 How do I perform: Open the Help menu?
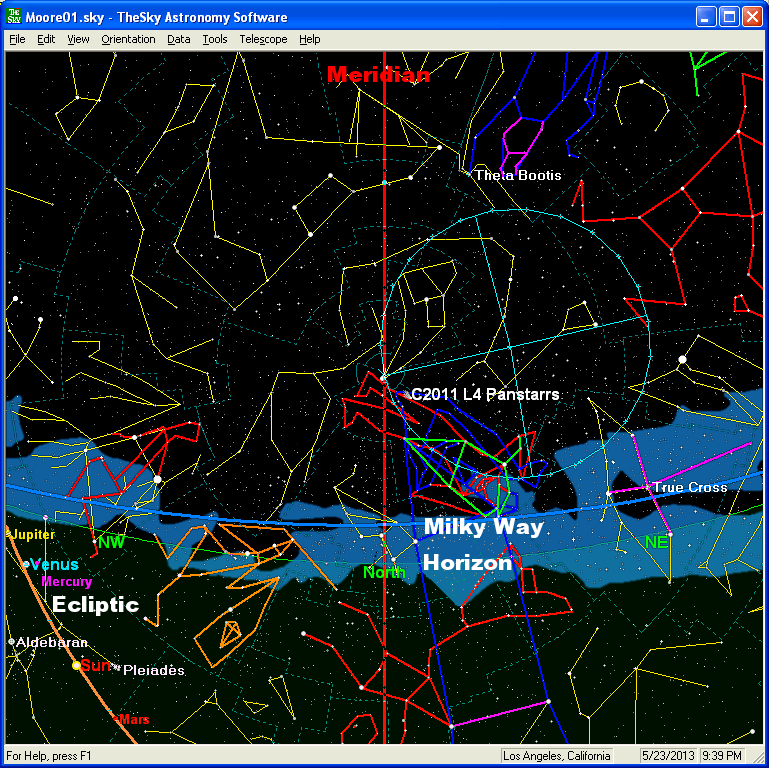point(310,39)
